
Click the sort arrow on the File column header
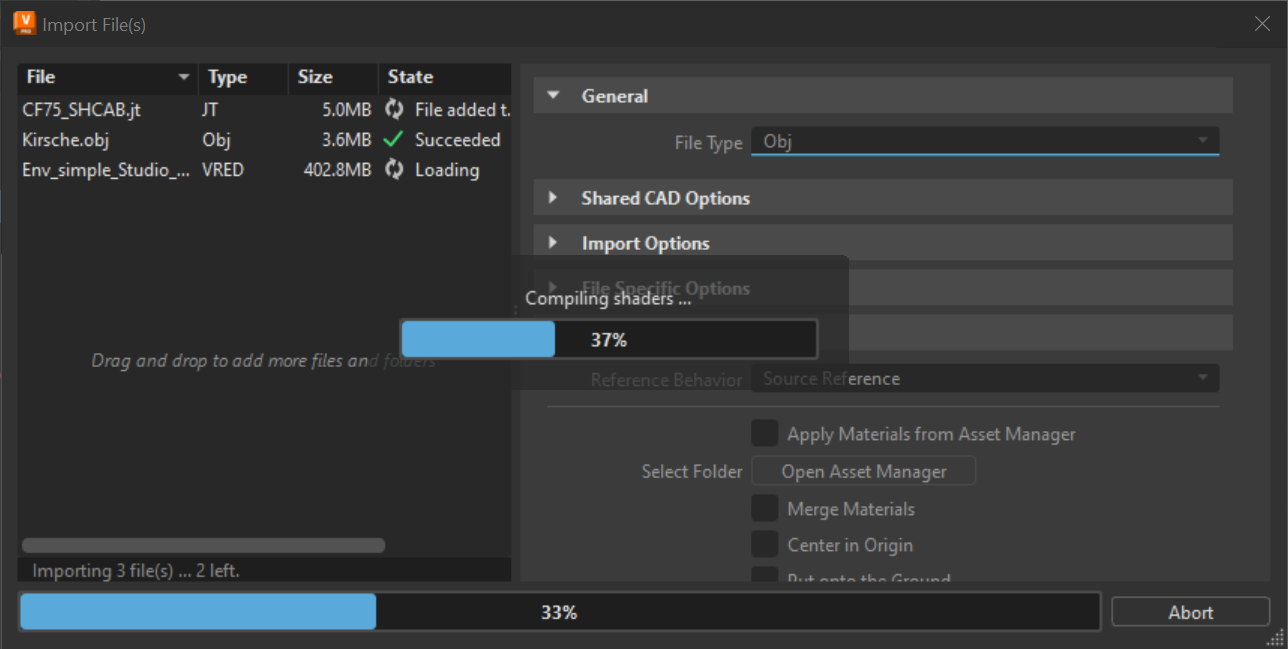tap(185, 77)
